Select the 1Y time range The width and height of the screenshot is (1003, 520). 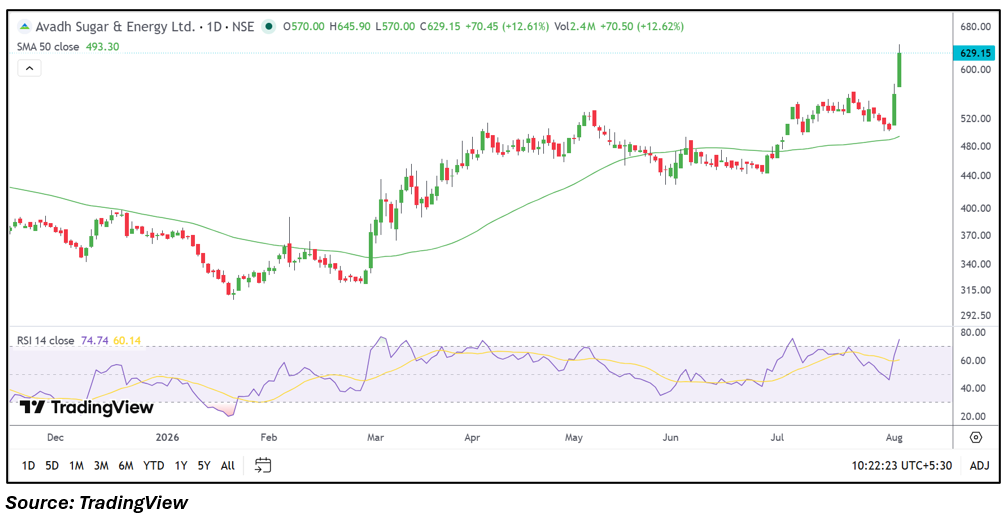[x=181, y=466]
